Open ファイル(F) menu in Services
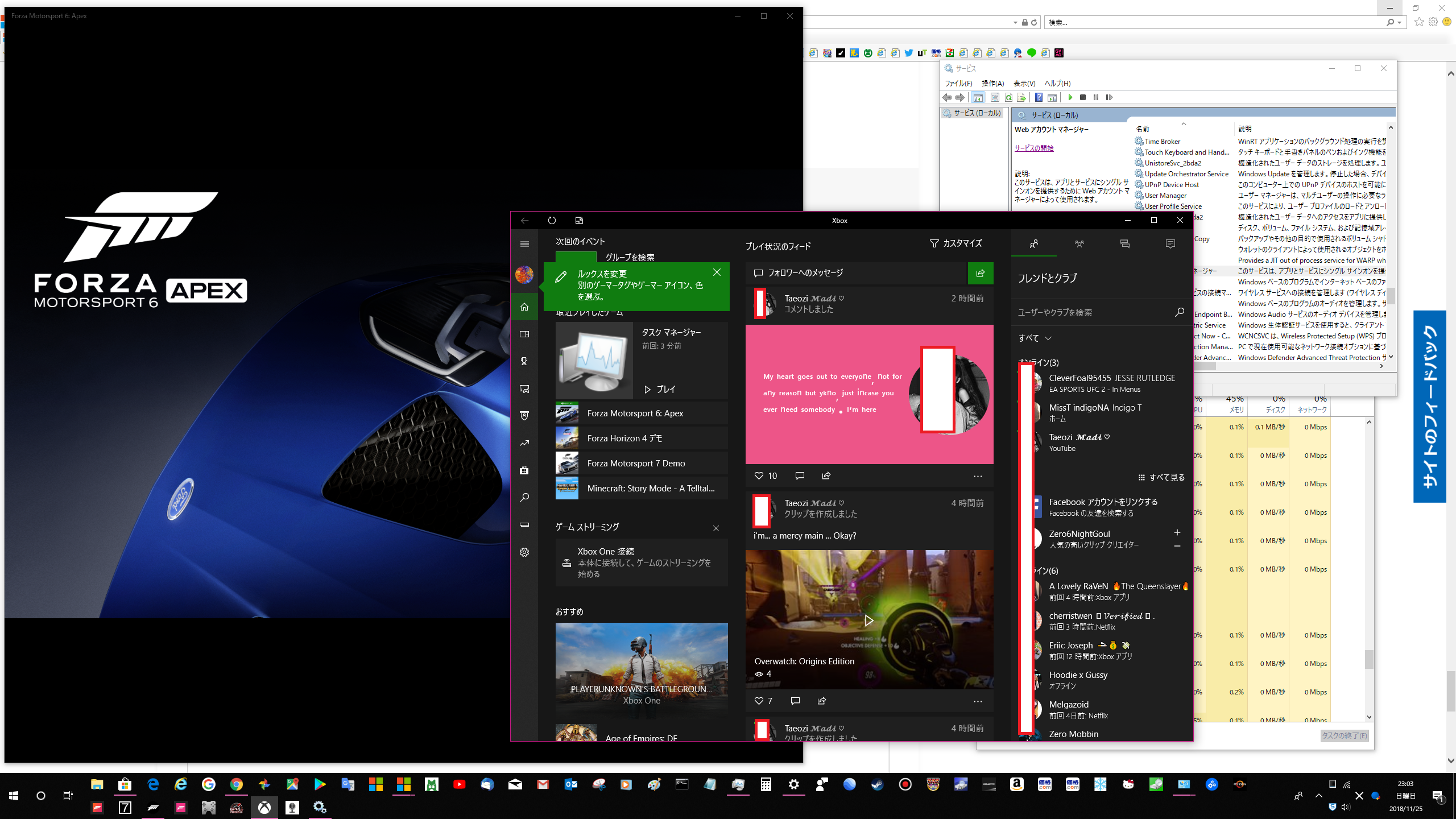1456x819 pixels. point(959,83)
